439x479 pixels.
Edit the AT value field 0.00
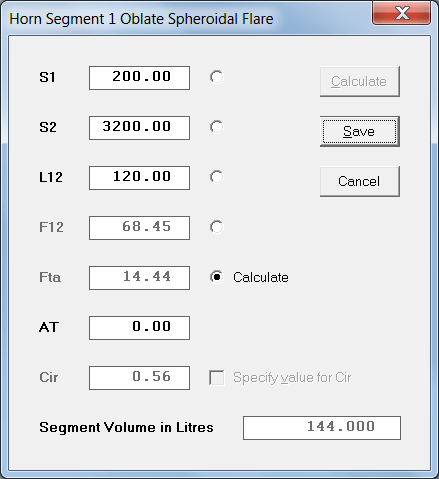click(x=139, y=328)
